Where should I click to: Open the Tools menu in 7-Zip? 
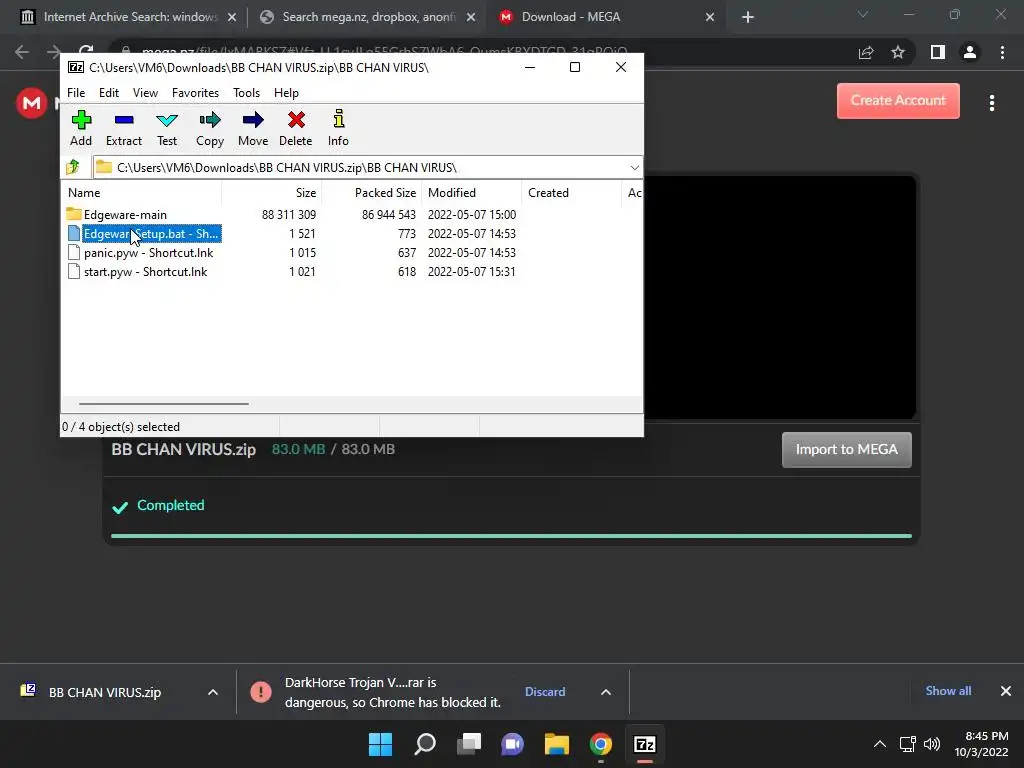[x=246, y=93]
